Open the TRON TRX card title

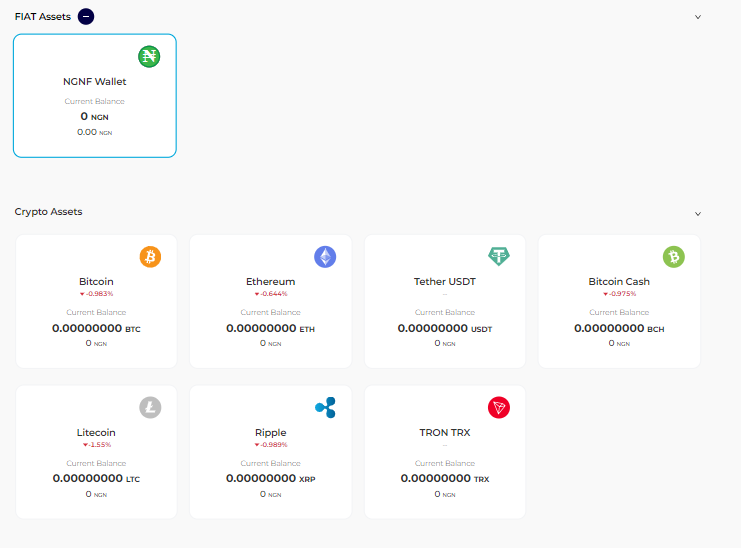click(445, 432)
